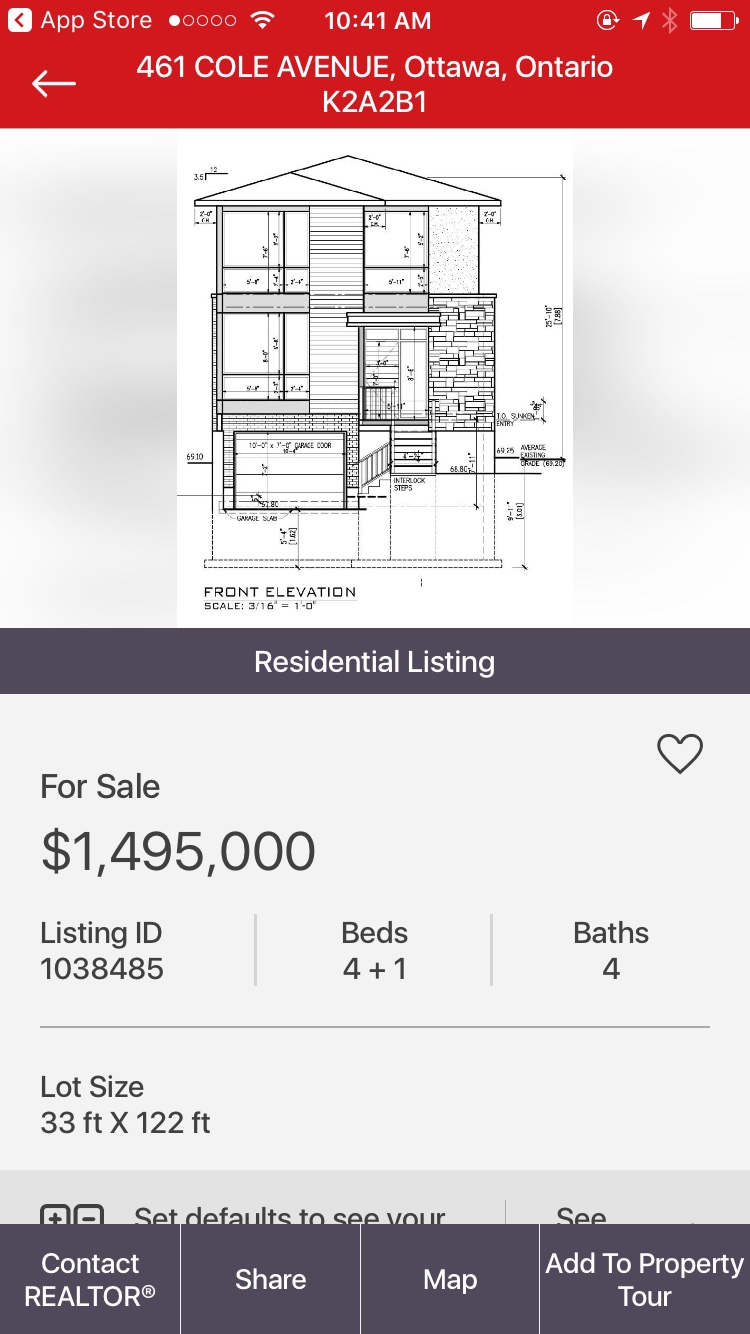
Task: Open the Map view
Action: coord(450,1279)
